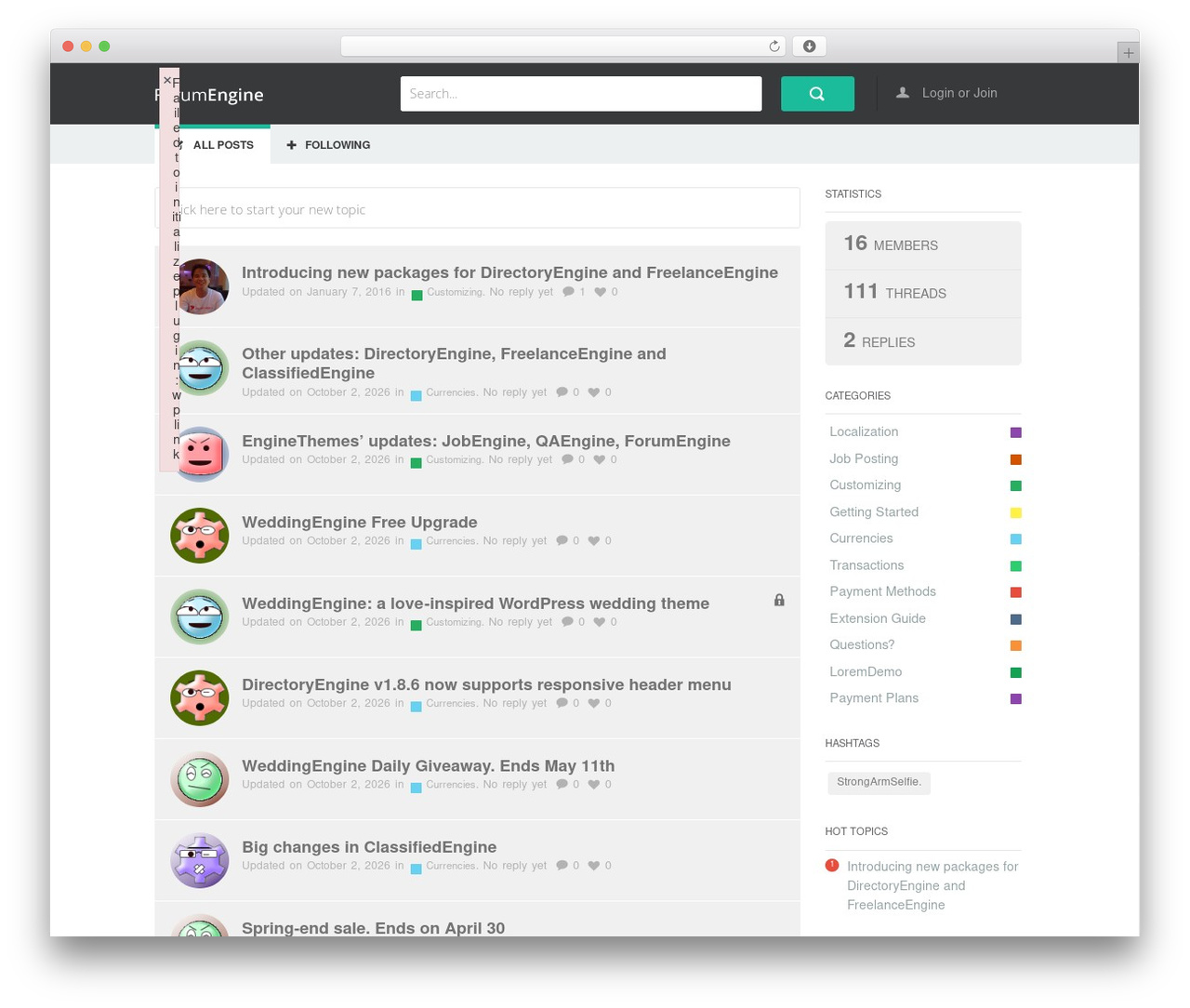Click the heart icon on WeddingEngine Daily Giveaway thread
This screenshot has width=1190, height=1008.
593,785
